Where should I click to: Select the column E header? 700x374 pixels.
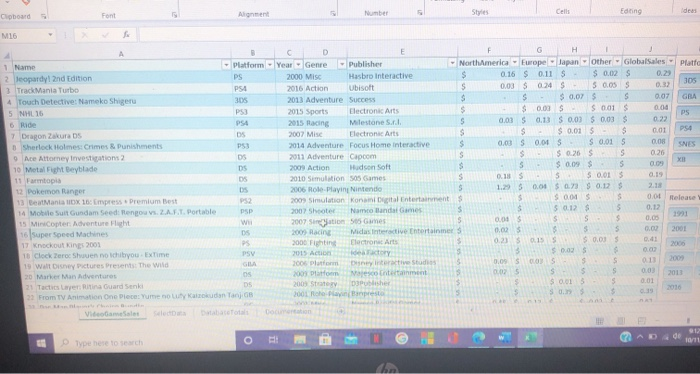(402, 51)
